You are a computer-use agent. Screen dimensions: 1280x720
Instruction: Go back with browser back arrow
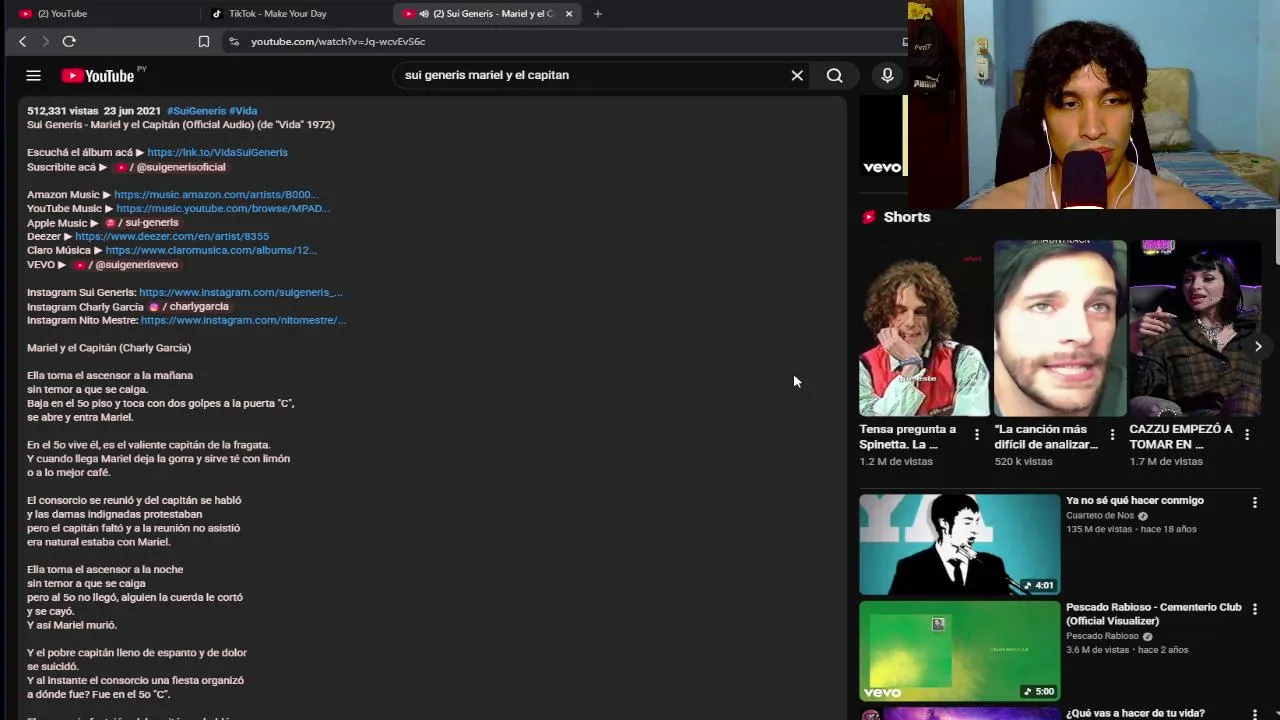(22, 41)
